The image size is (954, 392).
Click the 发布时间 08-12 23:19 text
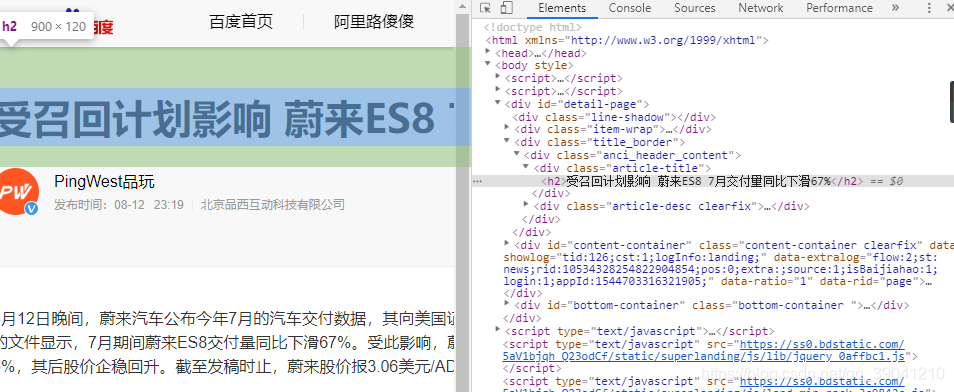pyautogui.click(x=119, y=205)
